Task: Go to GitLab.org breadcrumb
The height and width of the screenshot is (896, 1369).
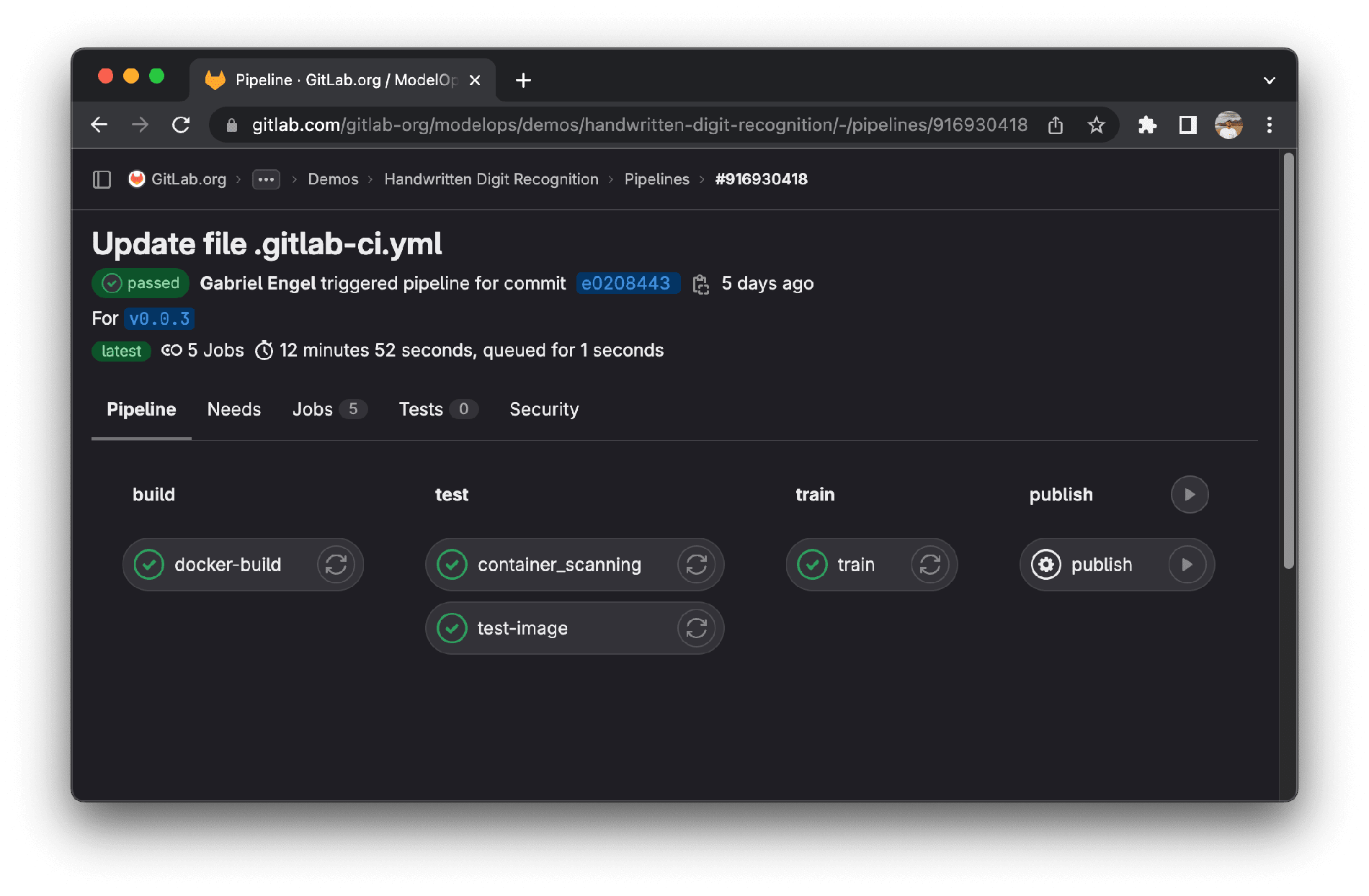Action: click(189, 179)
